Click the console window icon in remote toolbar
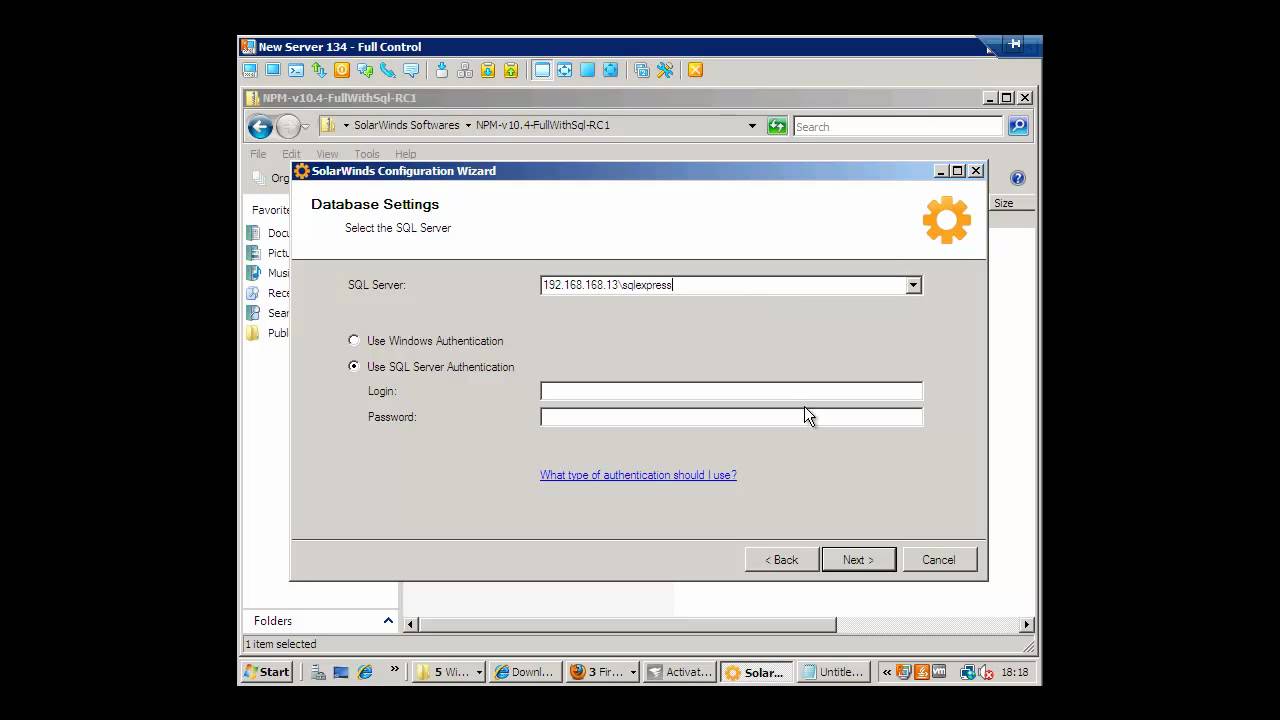Image resolution: width=1280 pixels, height=720 pixels. (296, 70)
